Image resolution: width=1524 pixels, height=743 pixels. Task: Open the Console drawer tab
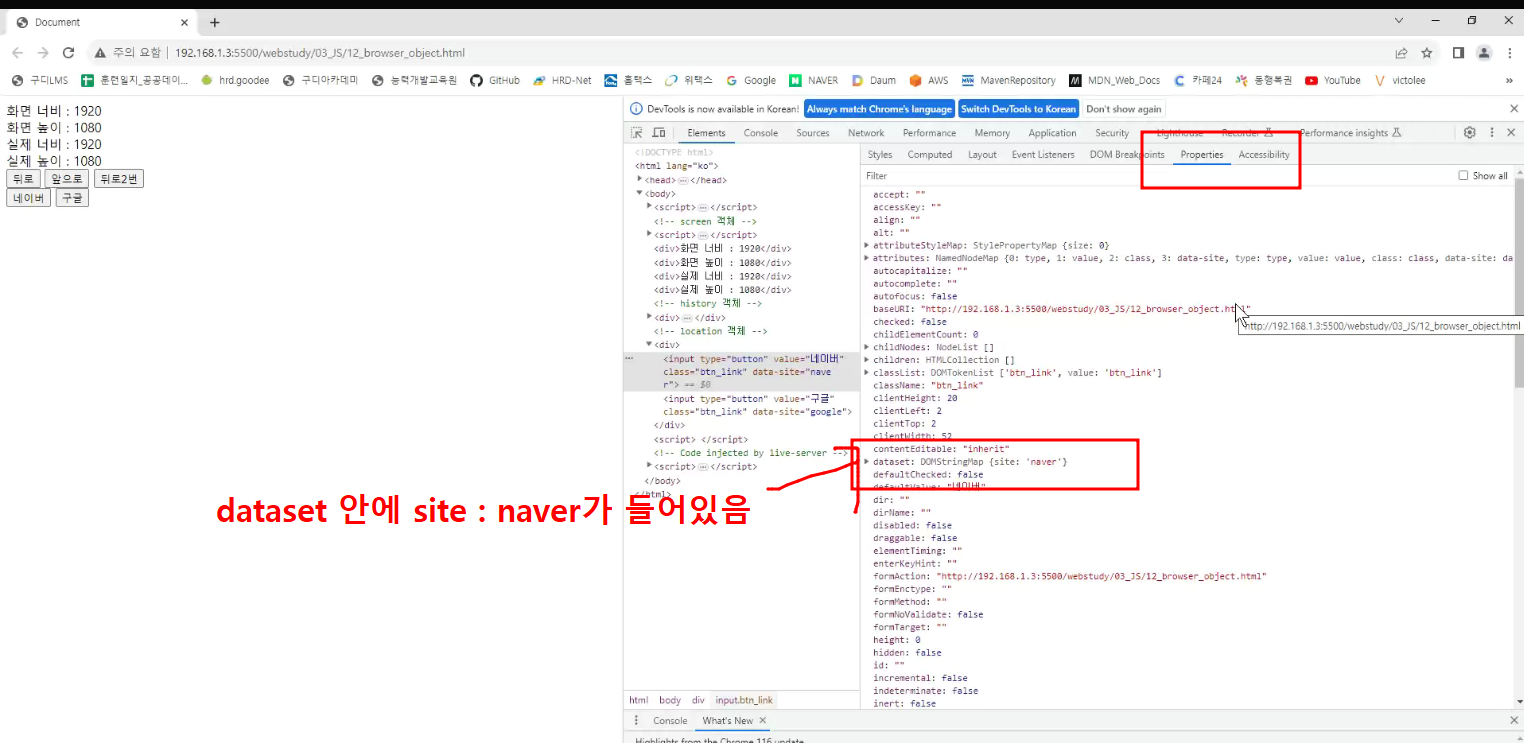pyautogui.click(x=670, y=721)
